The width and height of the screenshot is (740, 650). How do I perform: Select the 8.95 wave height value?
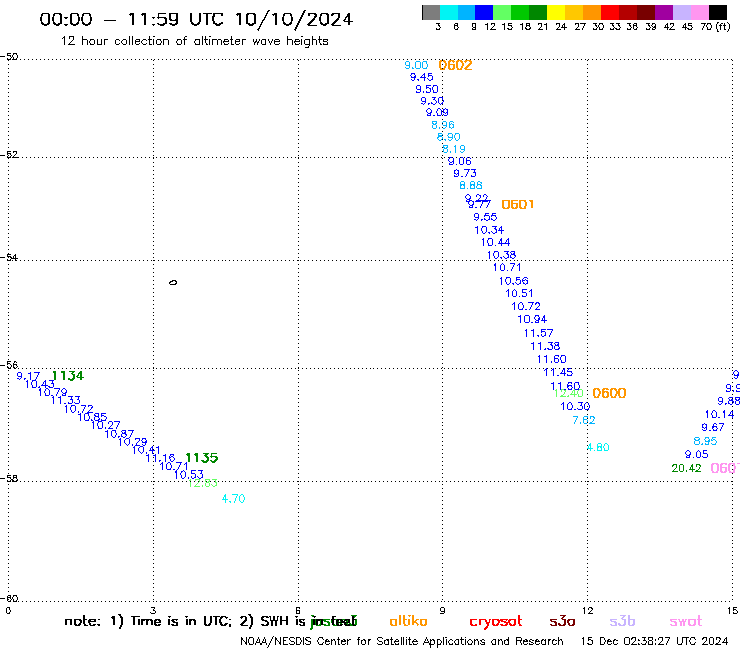point(705,441)
